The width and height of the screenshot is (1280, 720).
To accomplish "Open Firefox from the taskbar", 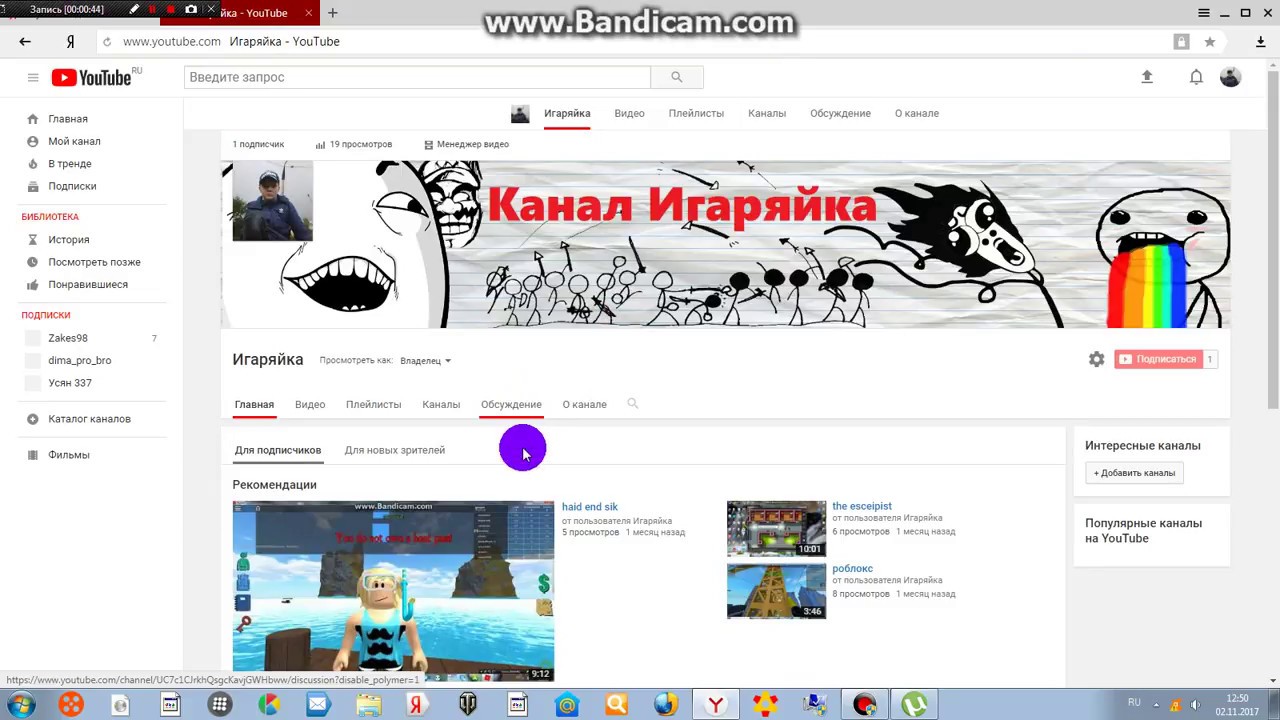I will pos(666,704).
